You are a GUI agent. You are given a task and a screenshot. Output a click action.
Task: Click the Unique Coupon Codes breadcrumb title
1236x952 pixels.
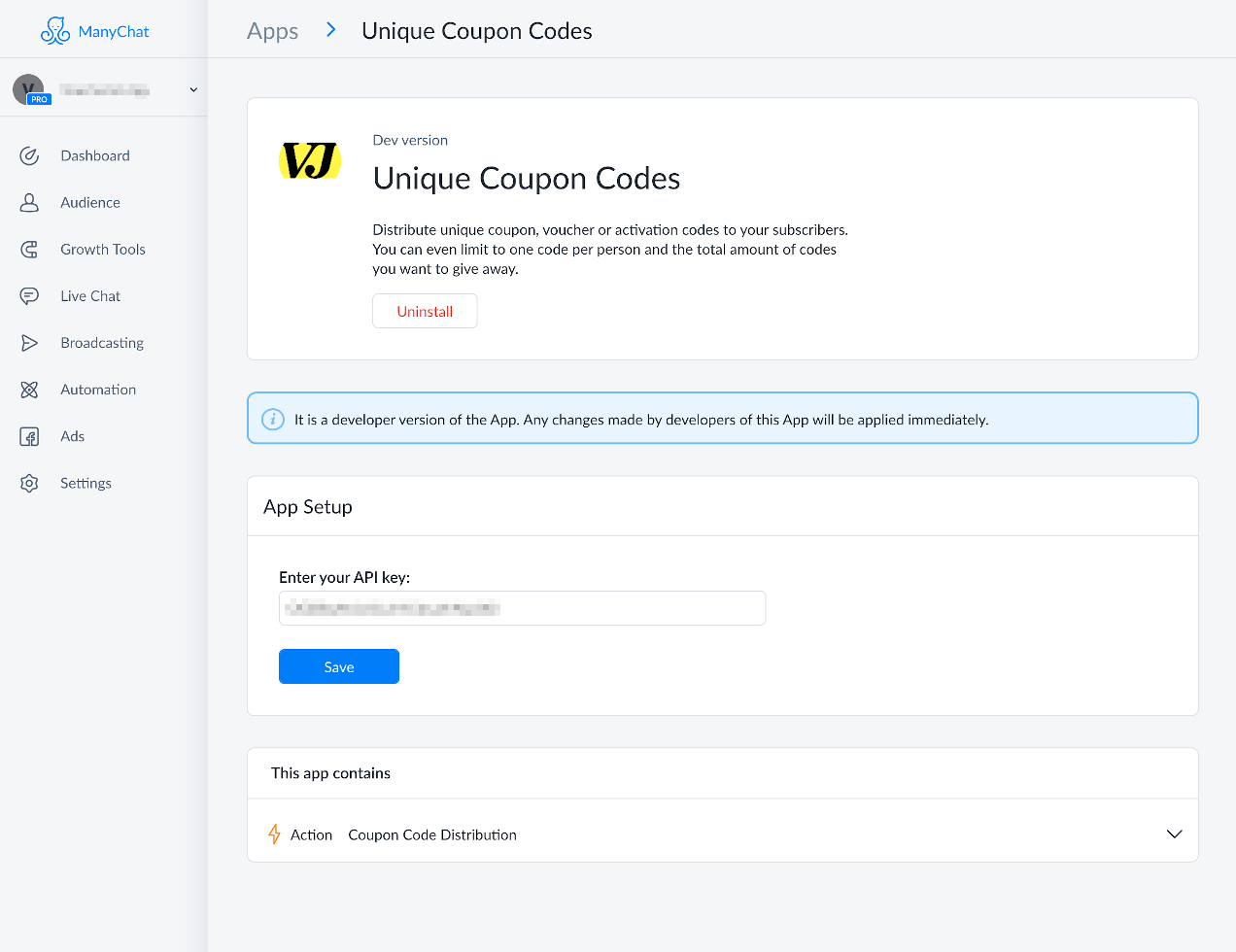477,31
